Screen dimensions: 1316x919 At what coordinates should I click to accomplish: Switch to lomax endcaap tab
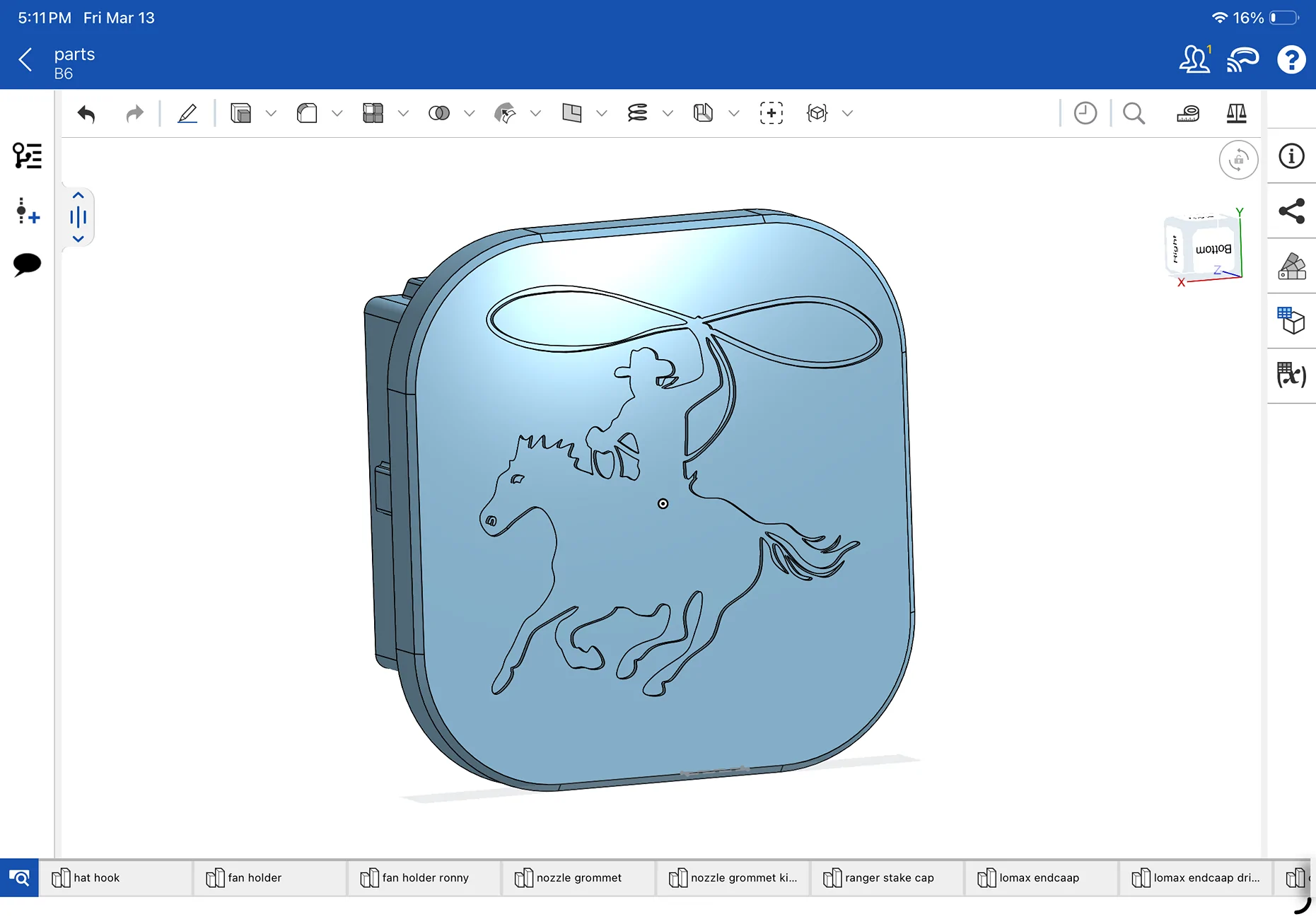click(x=1042, y=878)
